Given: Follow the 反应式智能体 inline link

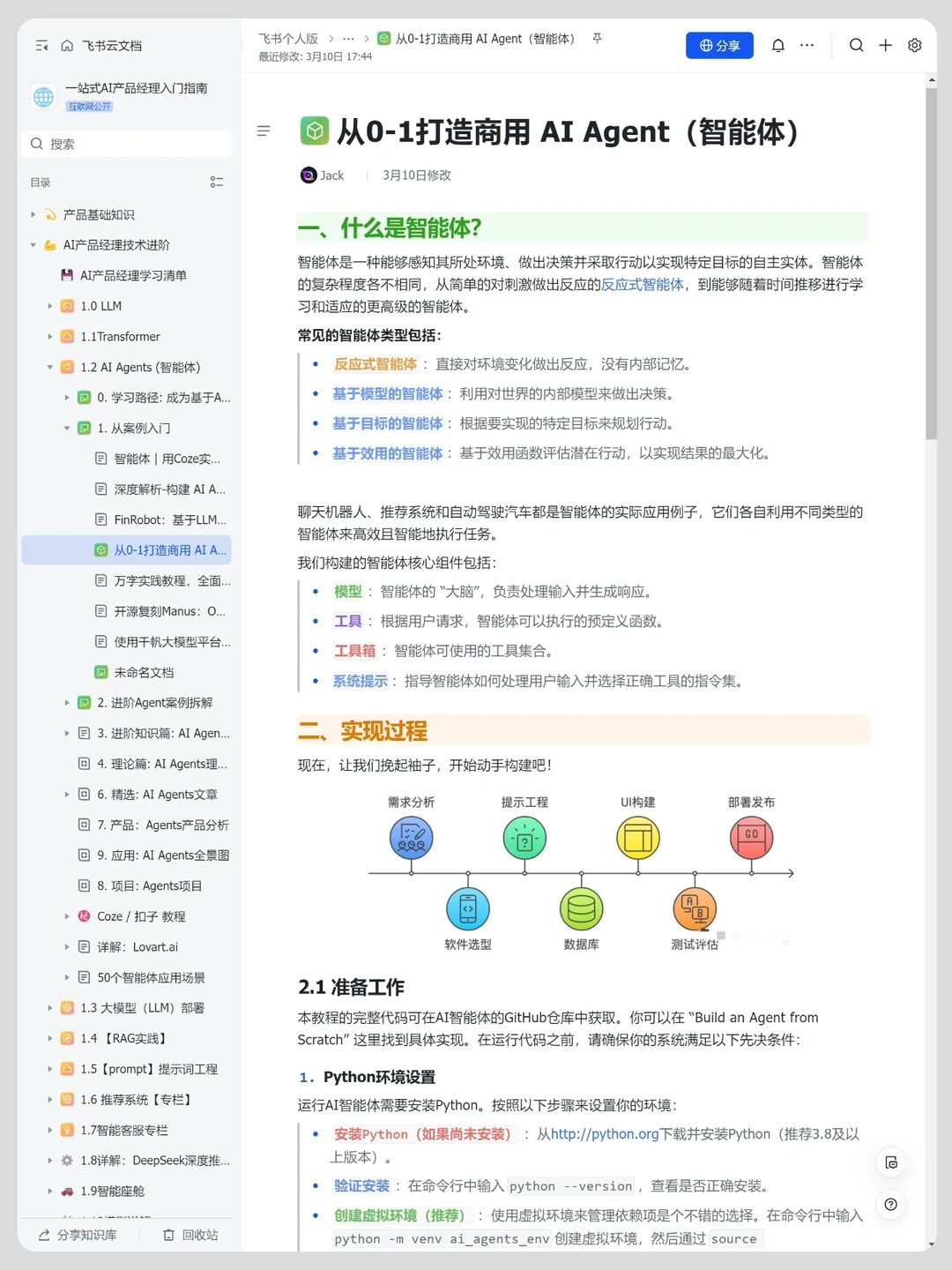Looking at the screenshot, I should (x=643, y=284).
